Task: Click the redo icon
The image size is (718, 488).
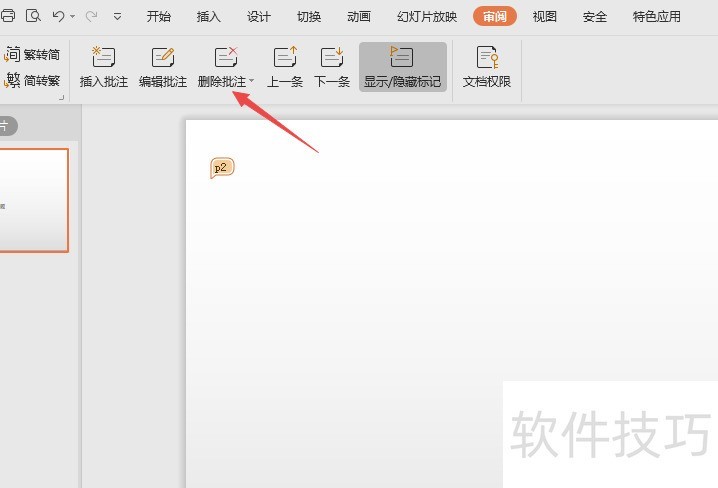Action: tap(92, 16)
